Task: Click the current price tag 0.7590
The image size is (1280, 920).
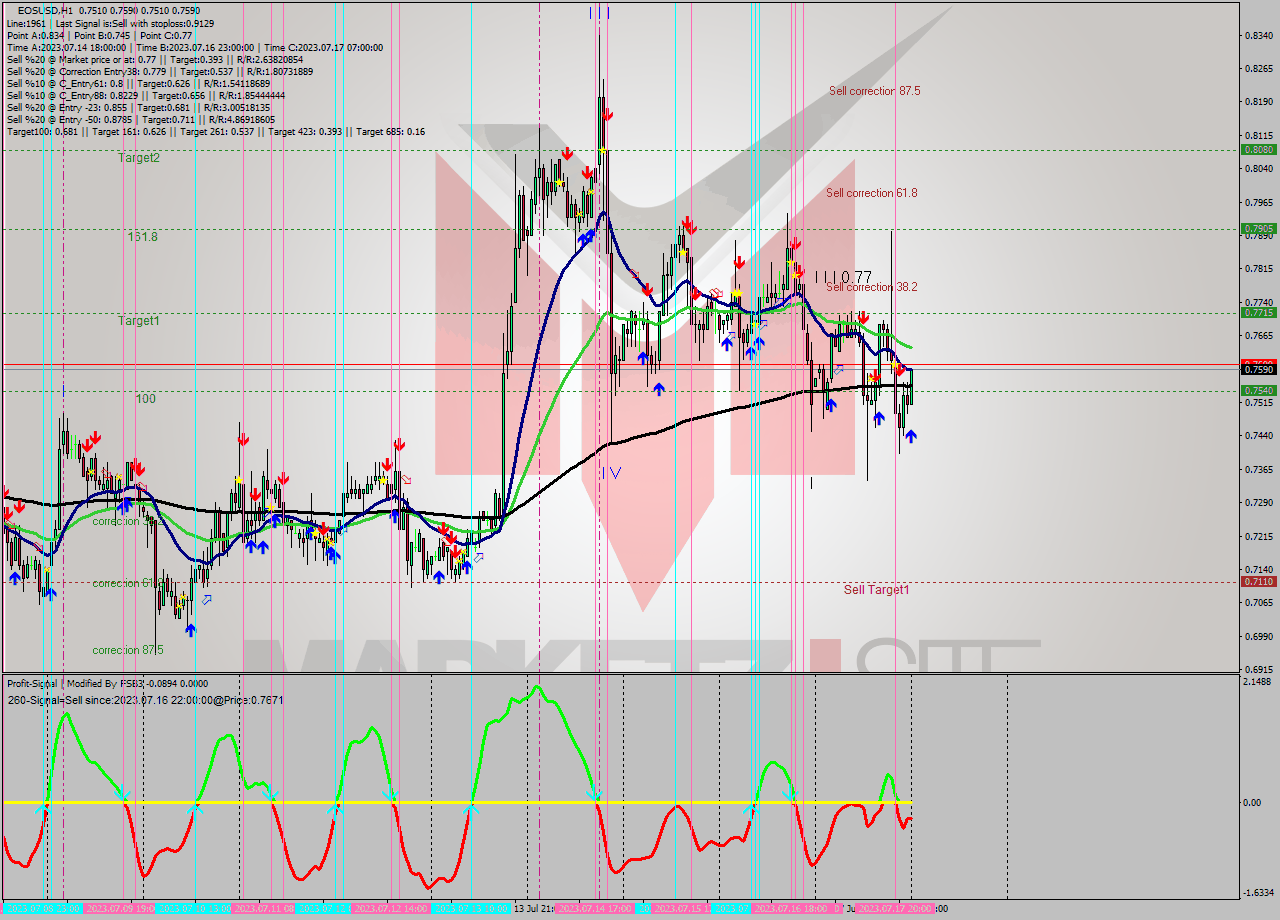Action: (1258, 369)
